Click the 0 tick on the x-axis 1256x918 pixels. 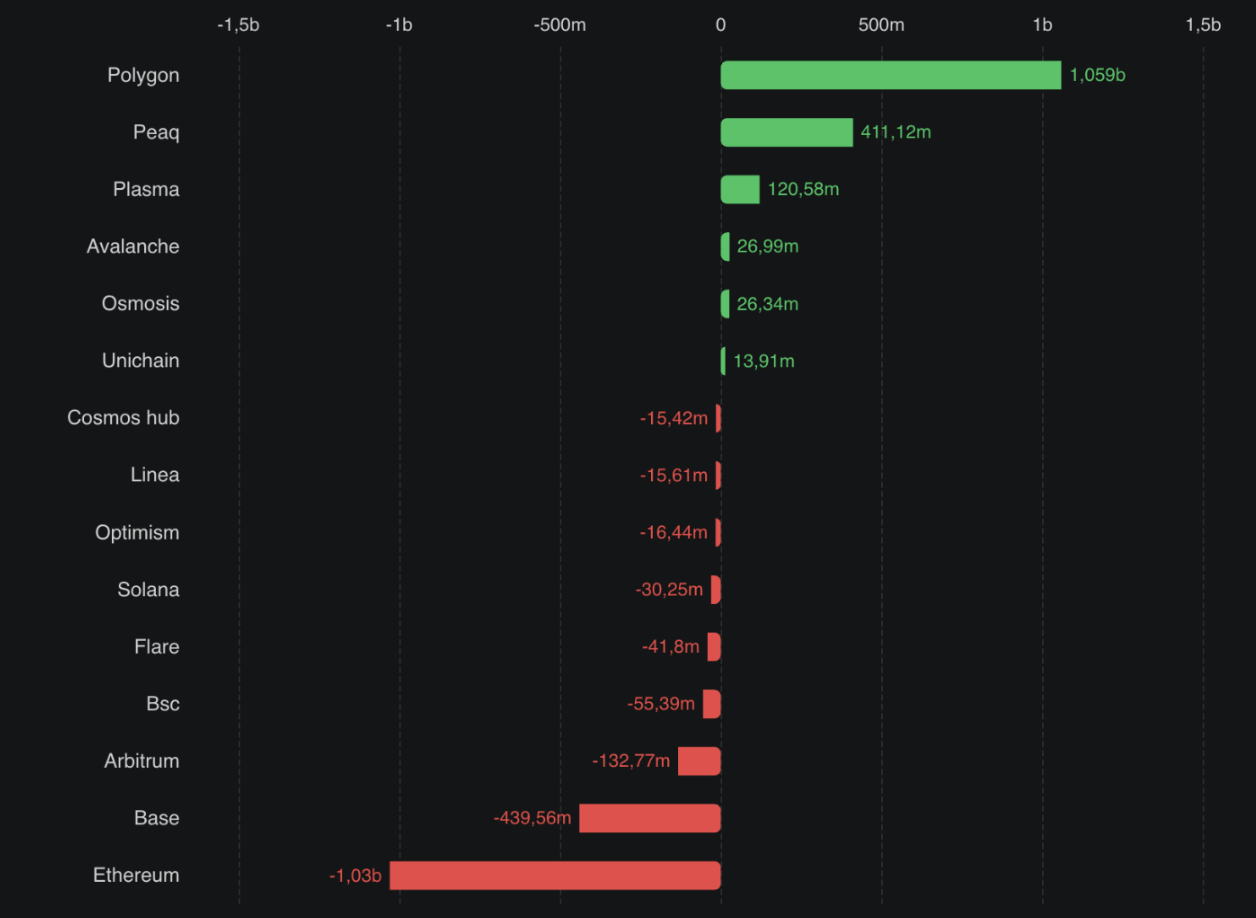720,25
